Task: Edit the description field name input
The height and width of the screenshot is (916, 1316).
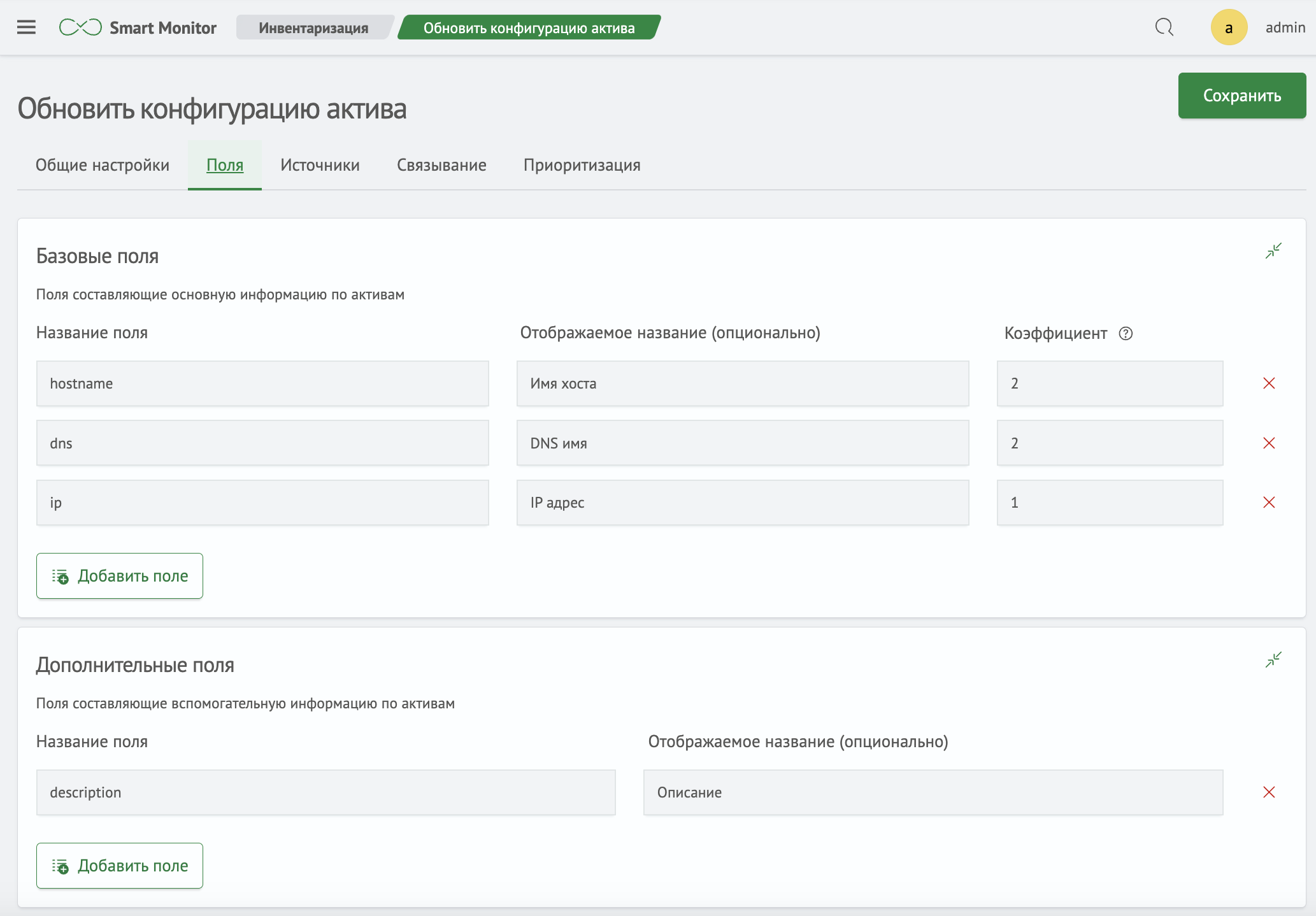Action: 326,792
